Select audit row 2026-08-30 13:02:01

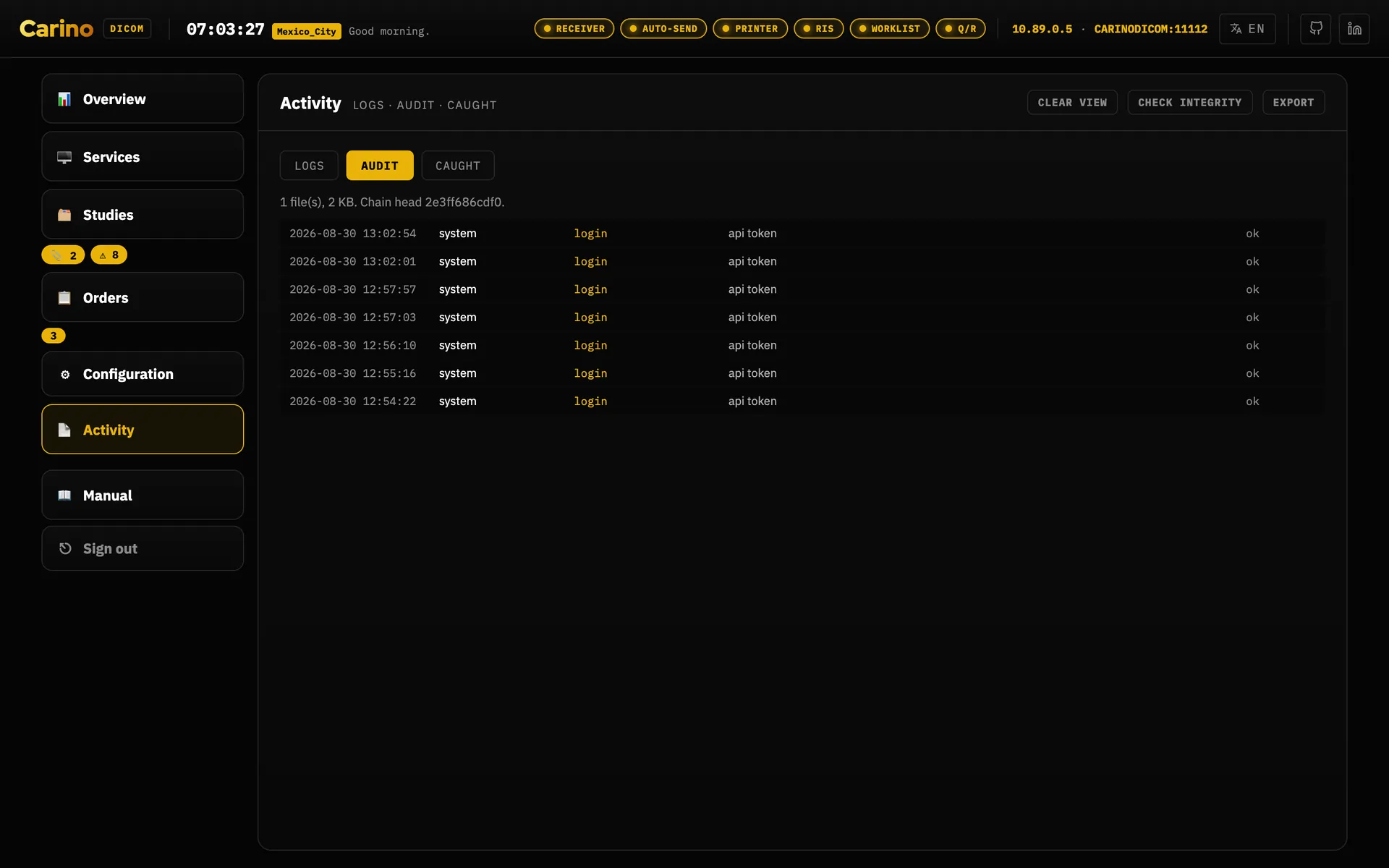click(803, 261)
